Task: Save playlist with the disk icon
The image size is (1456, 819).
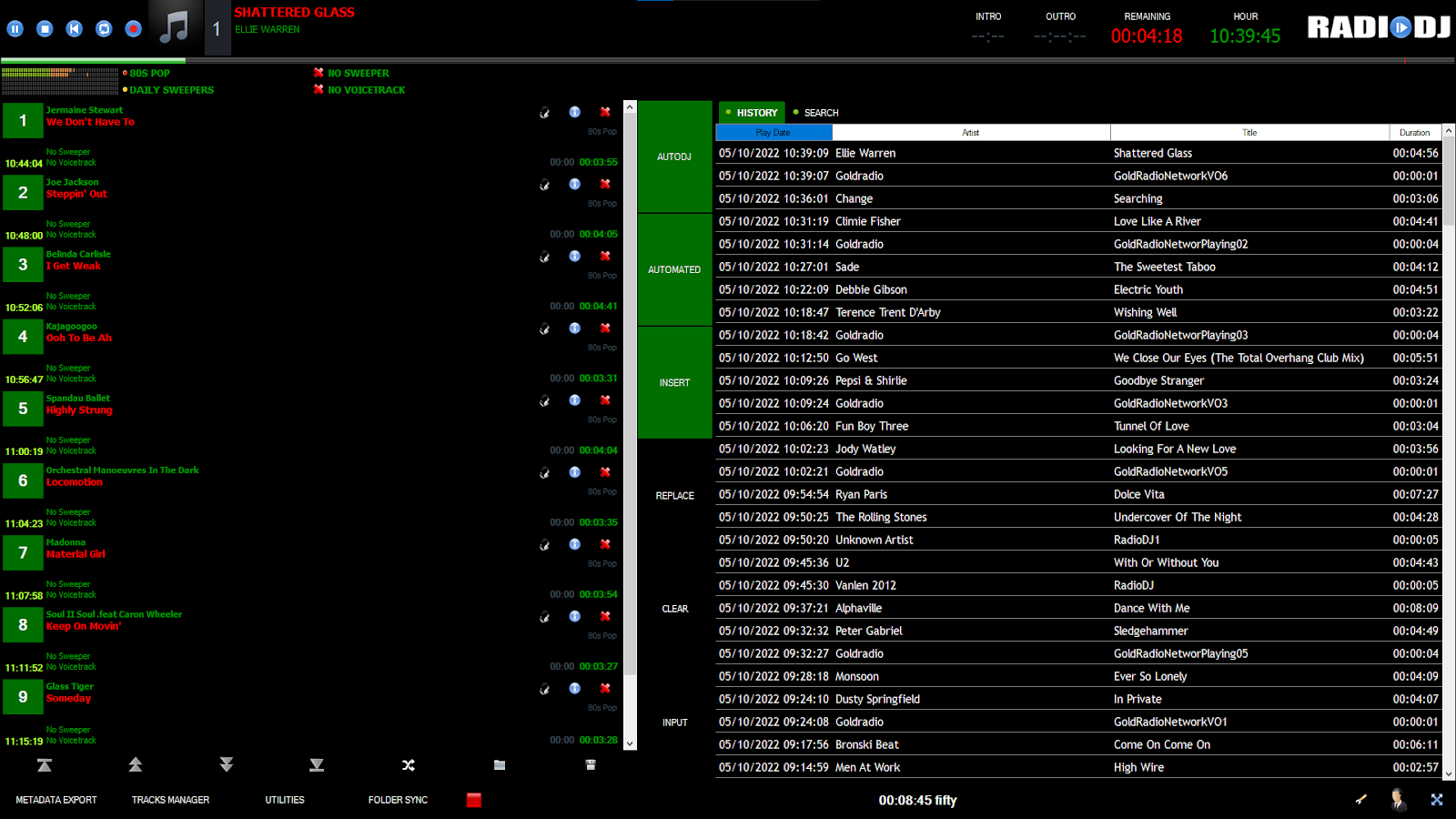Action: pos(591,765)
